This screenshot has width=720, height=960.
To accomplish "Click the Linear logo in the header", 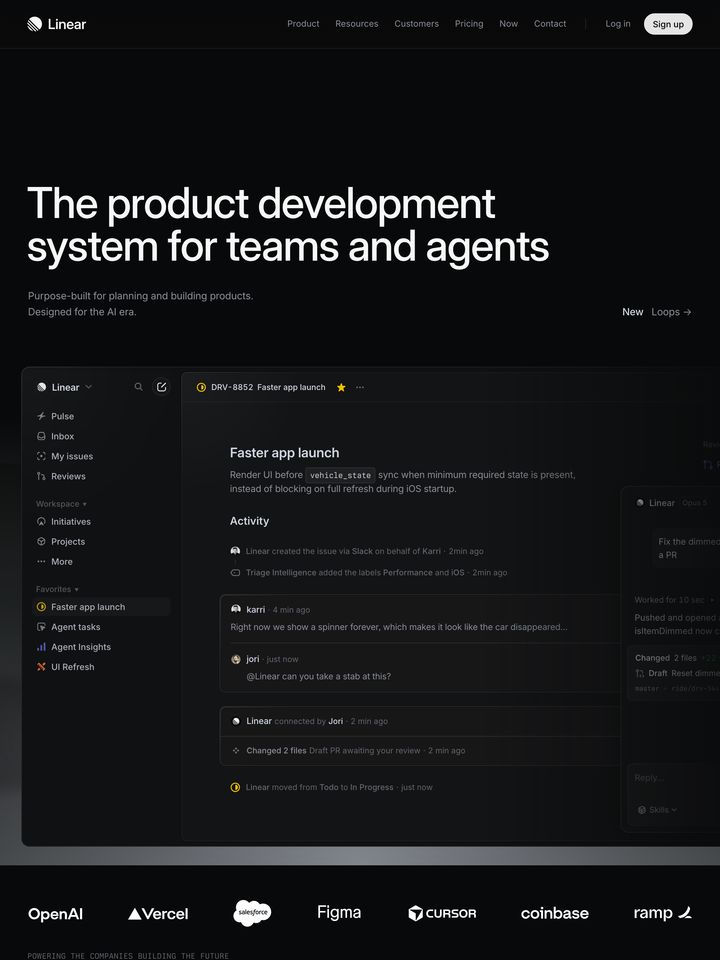I will click(56, 24).
